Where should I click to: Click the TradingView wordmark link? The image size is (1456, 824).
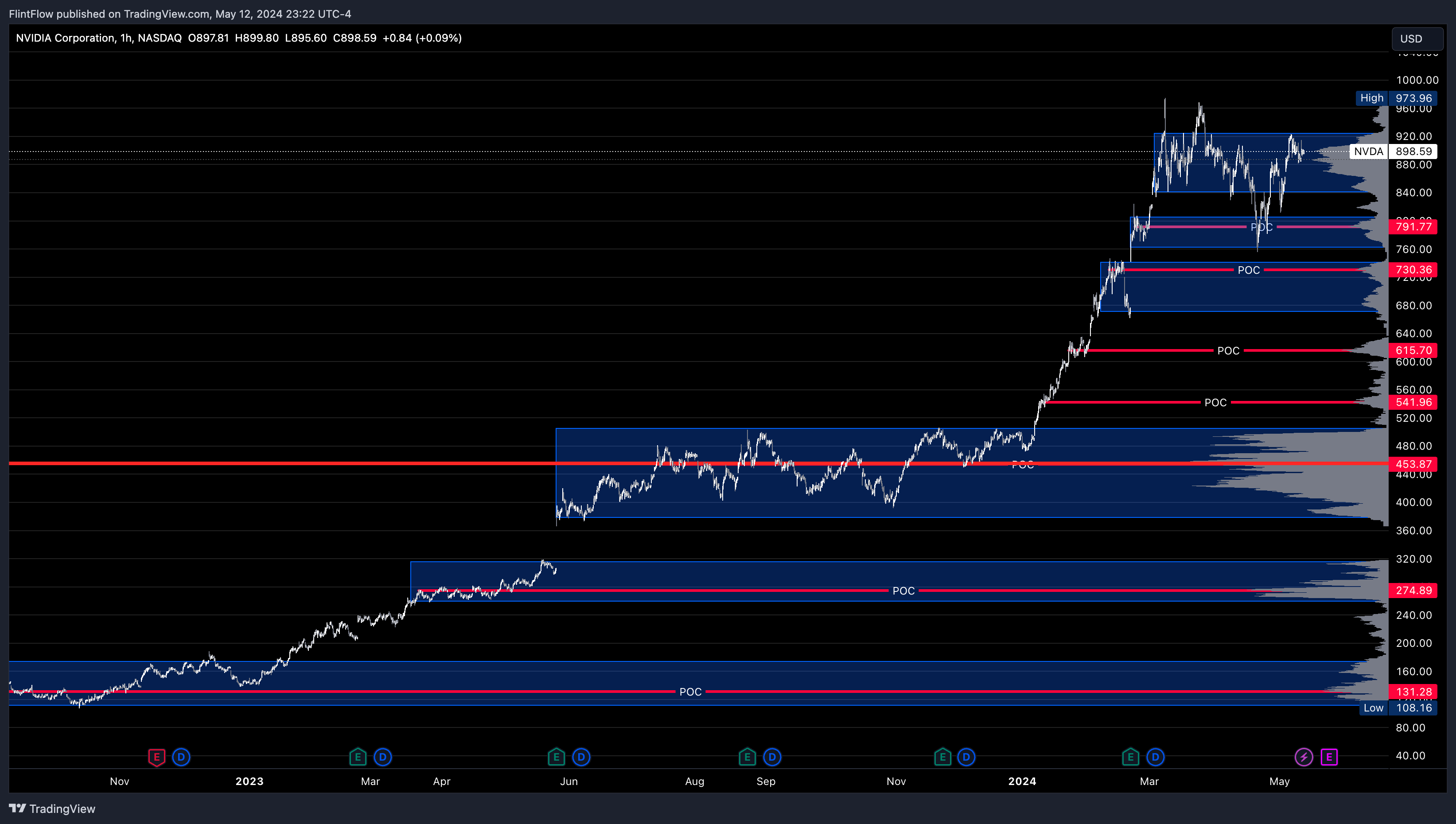point(62,809)
